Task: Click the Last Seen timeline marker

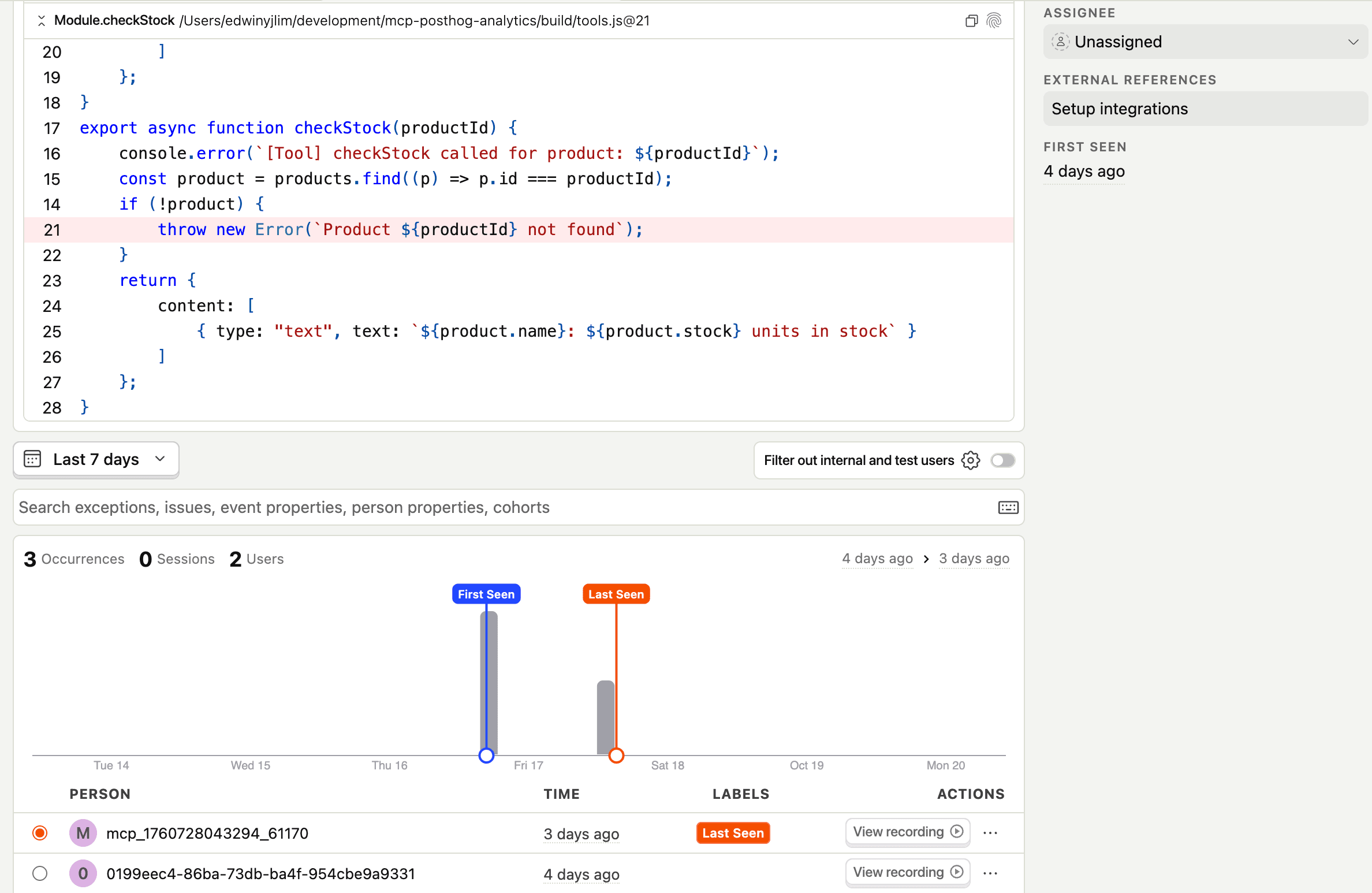Action: click(x=616, y=594)
